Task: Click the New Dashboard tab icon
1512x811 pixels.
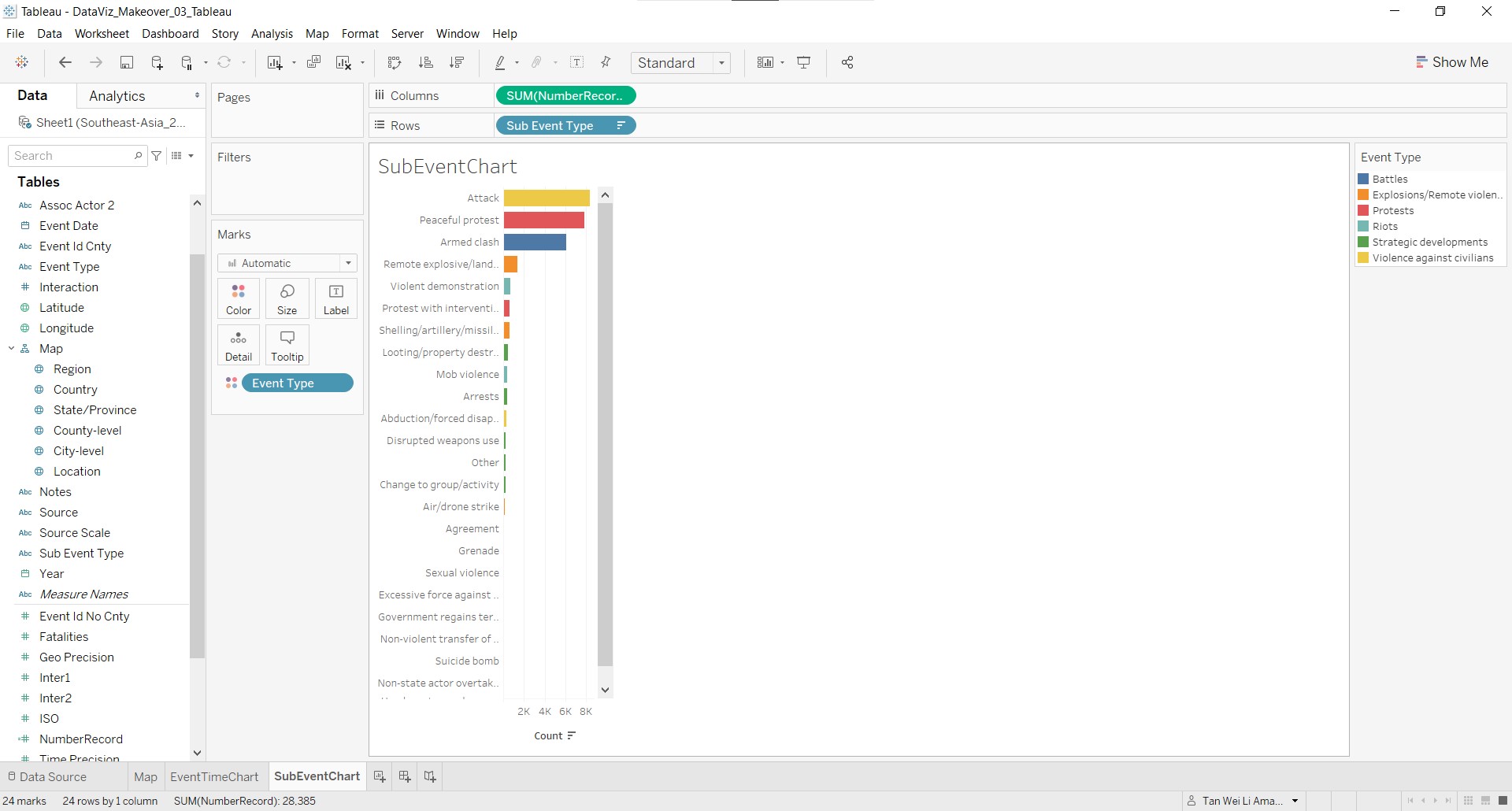Action: pyautogui.click(x=405, y=776)
